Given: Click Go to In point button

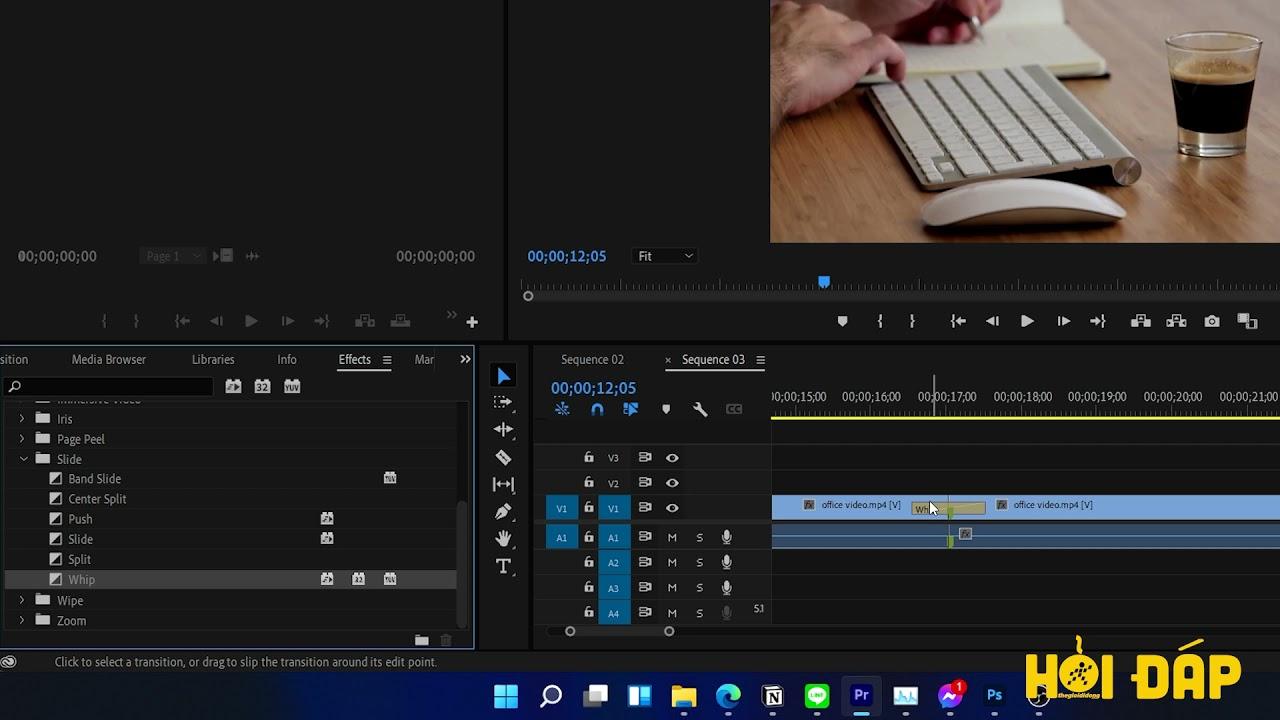Looking at the screenshot, I should point(958,321).
